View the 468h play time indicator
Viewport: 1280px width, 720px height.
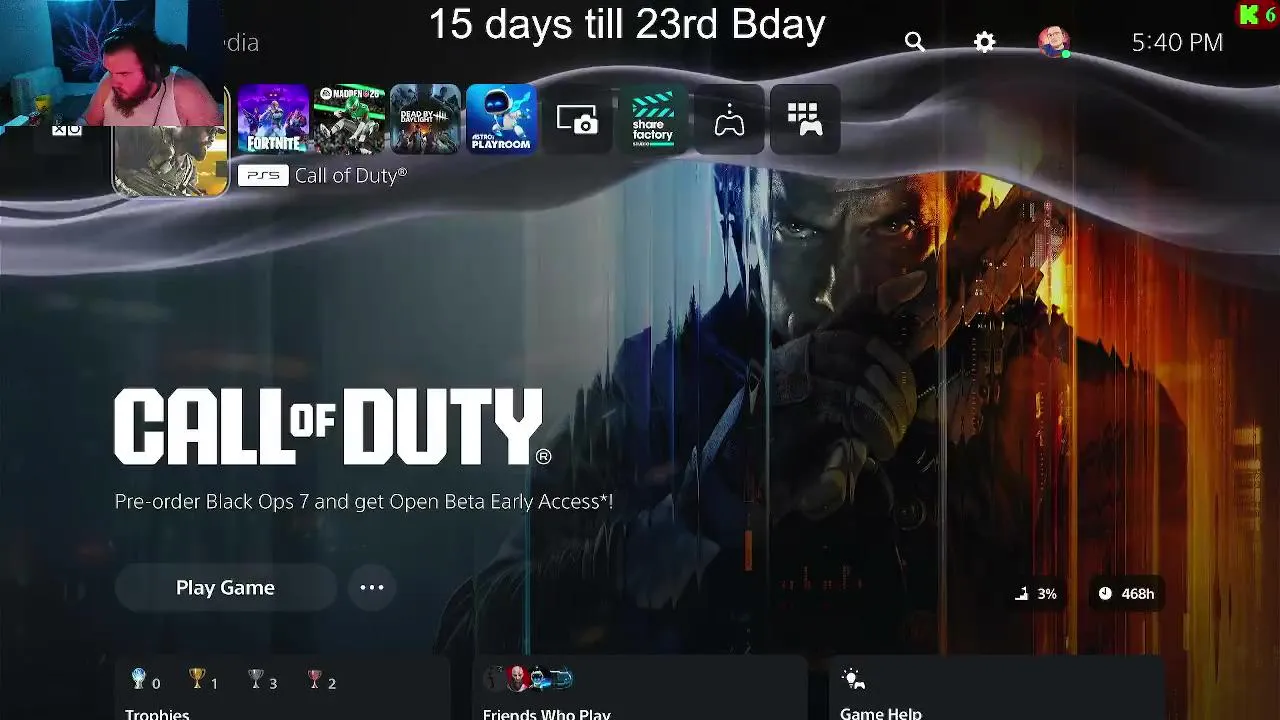1126,594
